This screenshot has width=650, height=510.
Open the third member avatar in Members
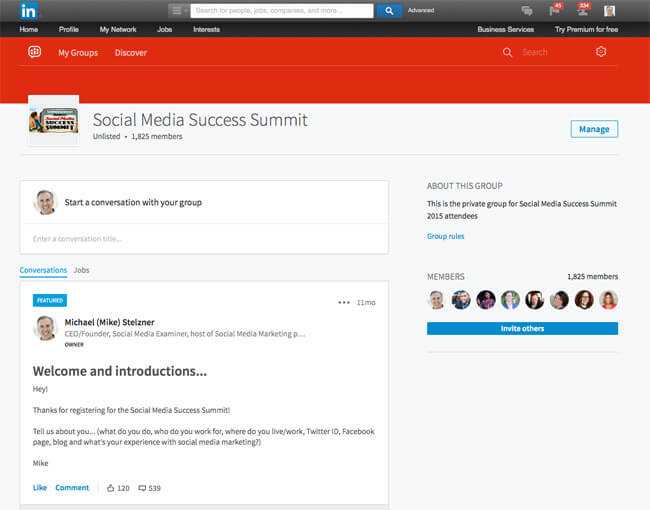click(x=486, y=300)
